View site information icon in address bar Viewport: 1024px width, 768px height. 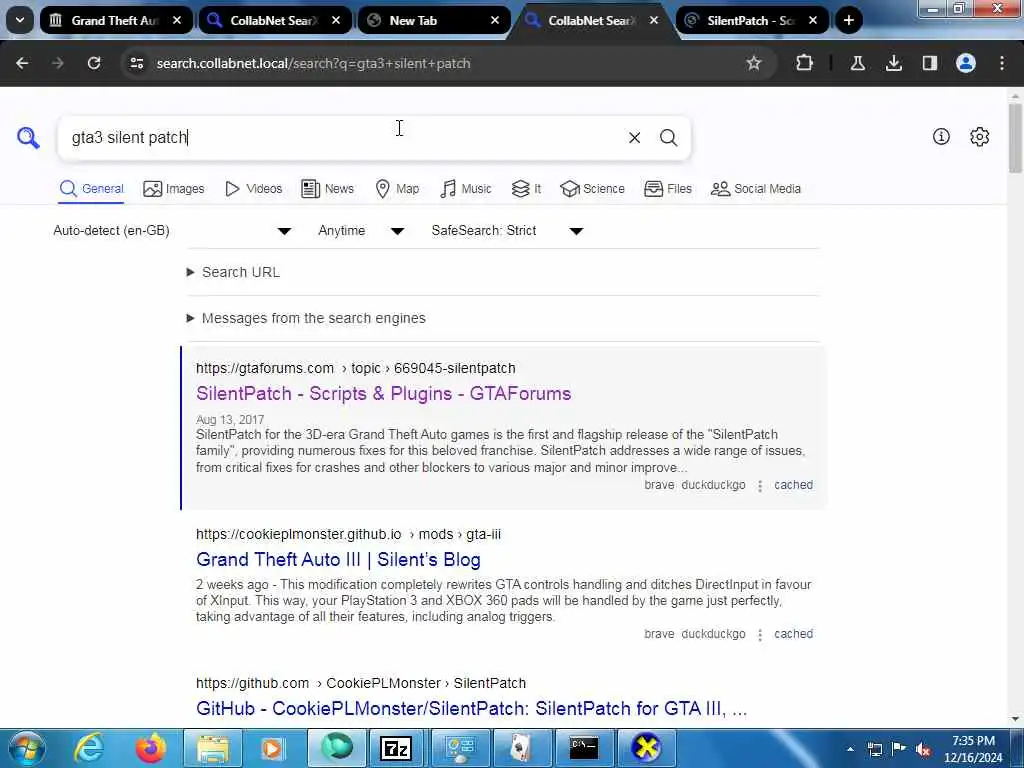pos(136,63)
